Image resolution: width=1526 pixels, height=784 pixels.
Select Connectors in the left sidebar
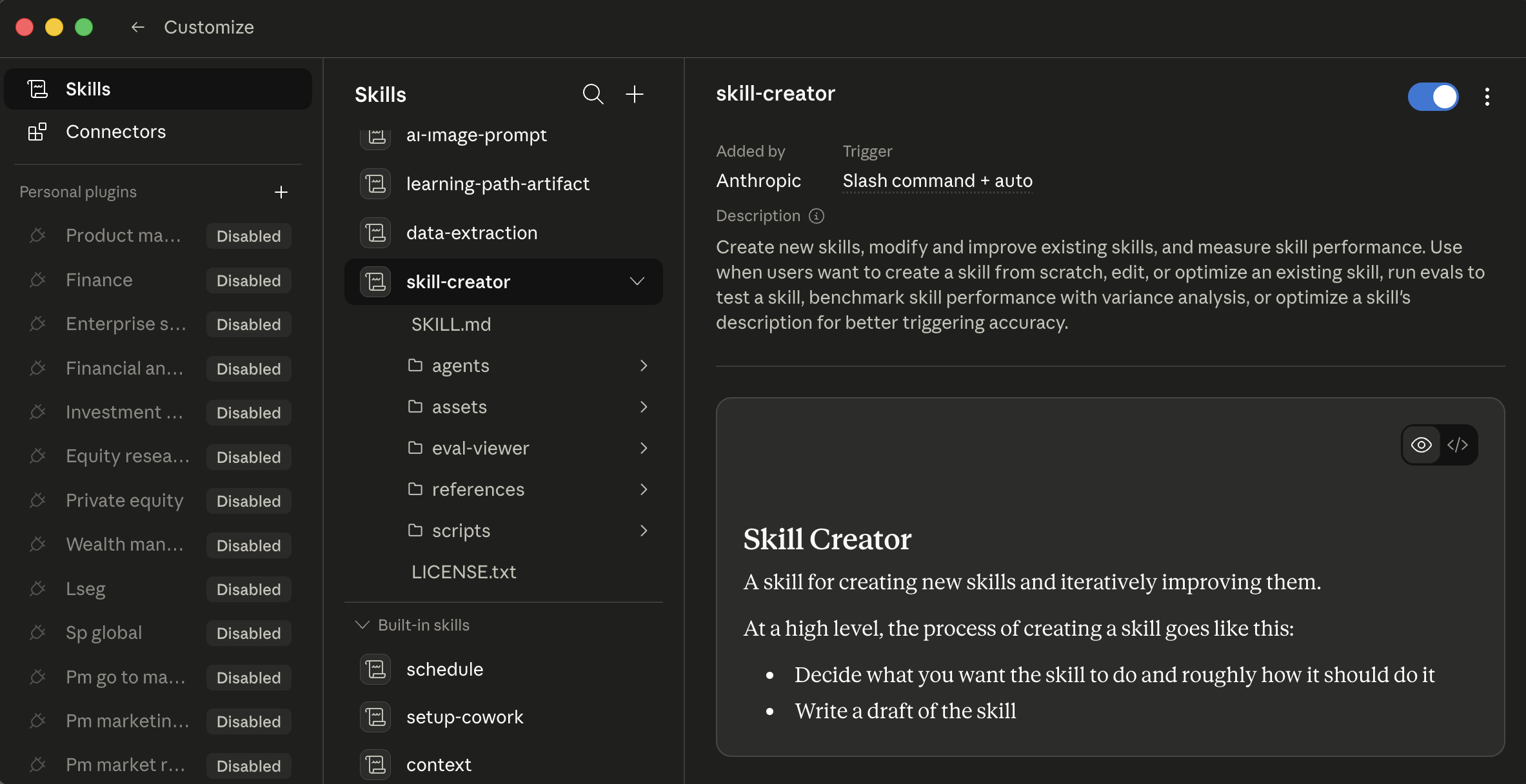click(x=158, y=132)
